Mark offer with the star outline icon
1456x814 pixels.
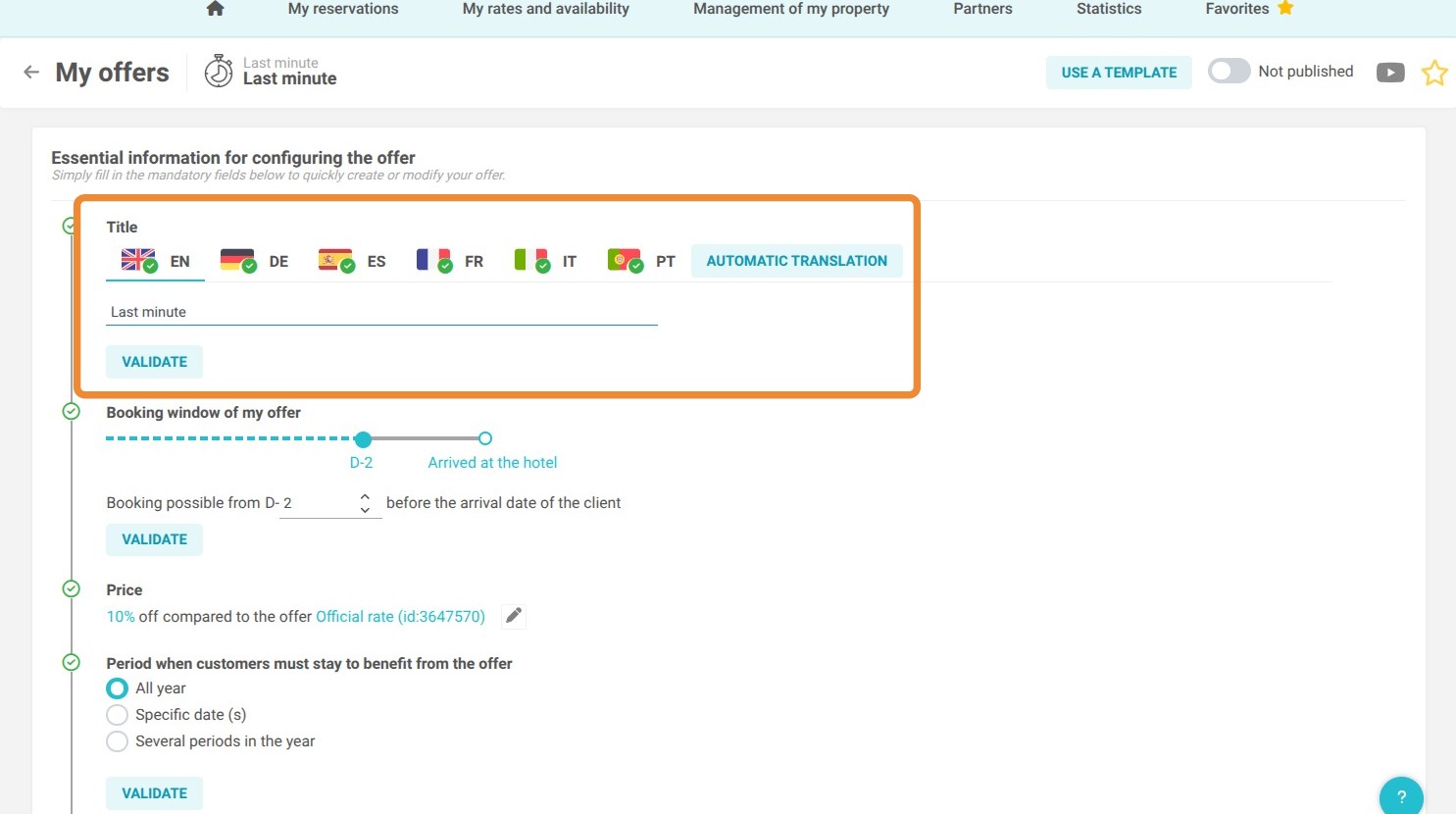tap(1434, 73)
